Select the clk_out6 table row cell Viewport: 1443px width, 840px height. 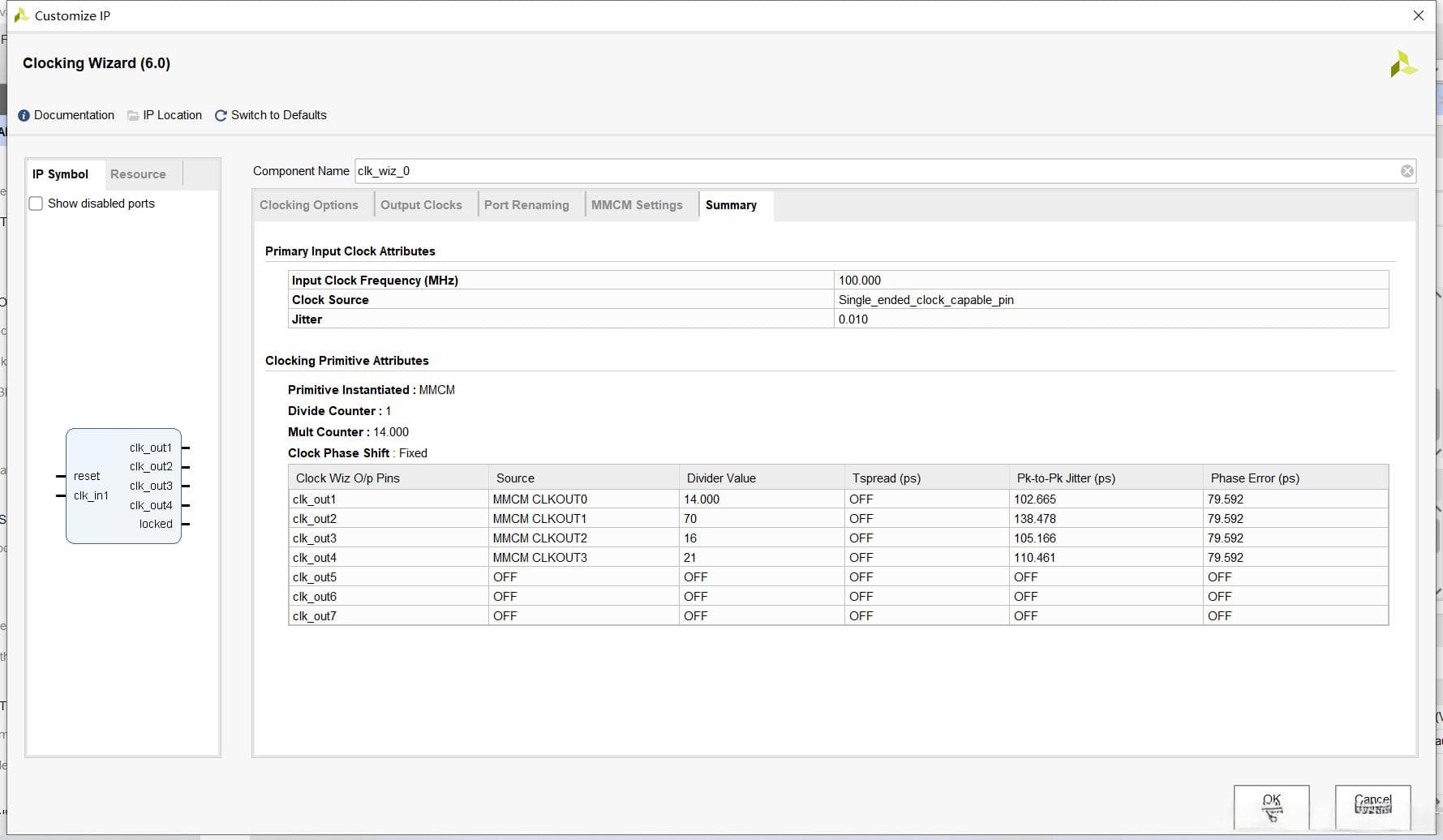(x=388, y=597)
